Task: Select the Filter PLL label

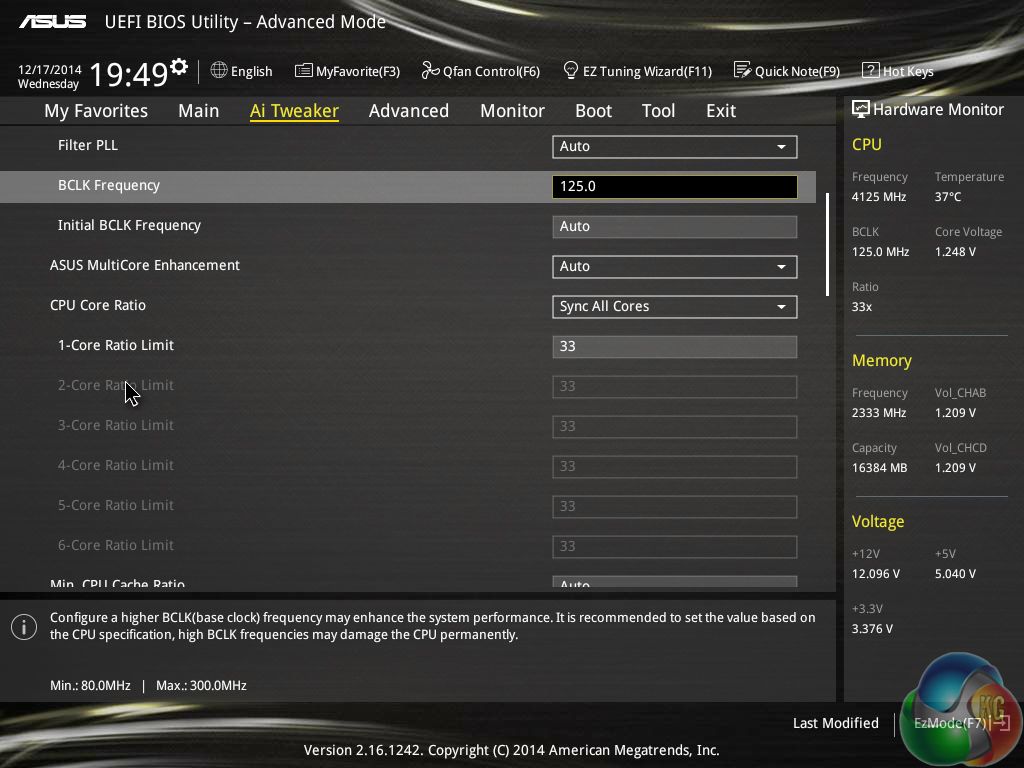Action: pyautogui.click(x=88, y=145)
